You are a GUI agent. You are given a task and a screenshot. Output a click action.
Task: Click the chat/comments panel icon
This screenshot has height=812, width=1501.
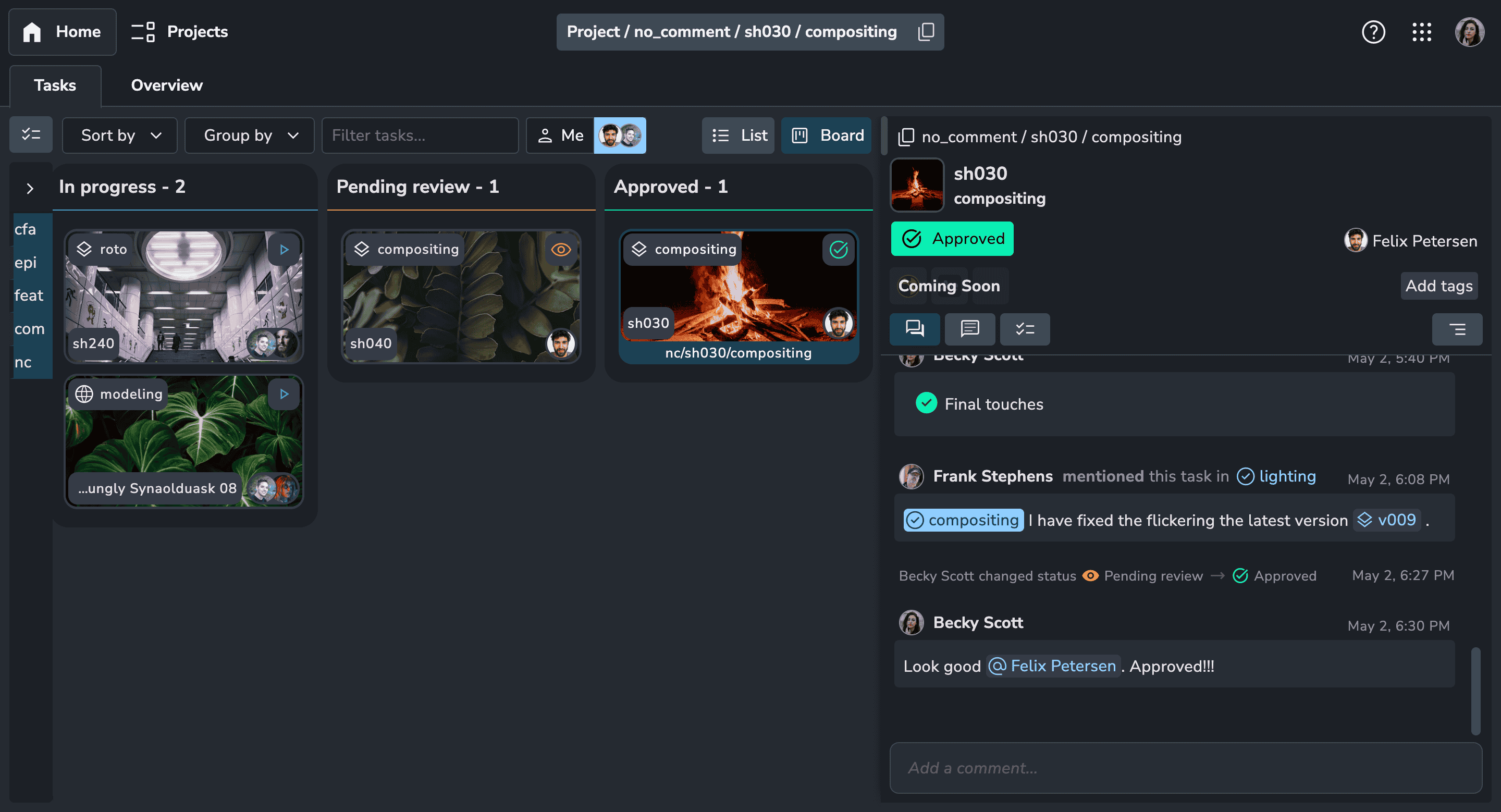coord(914,327)
